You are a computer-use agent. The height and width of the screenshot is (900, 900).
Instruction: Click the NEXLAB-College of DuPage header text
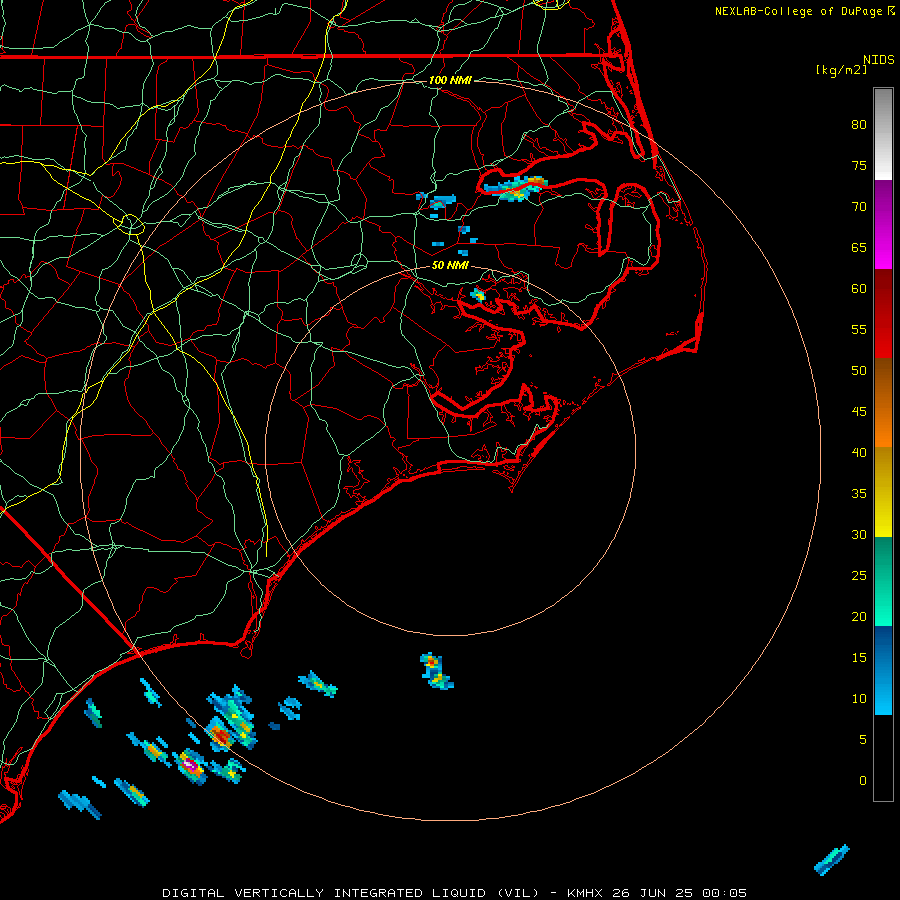tap(798, 11)
